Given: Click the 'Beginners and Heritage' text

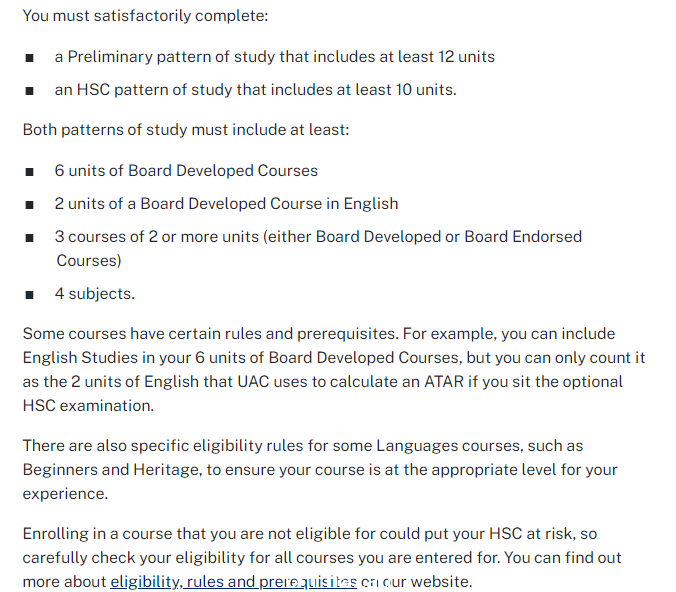Looking at the screenshot, I should coord(113,470).
